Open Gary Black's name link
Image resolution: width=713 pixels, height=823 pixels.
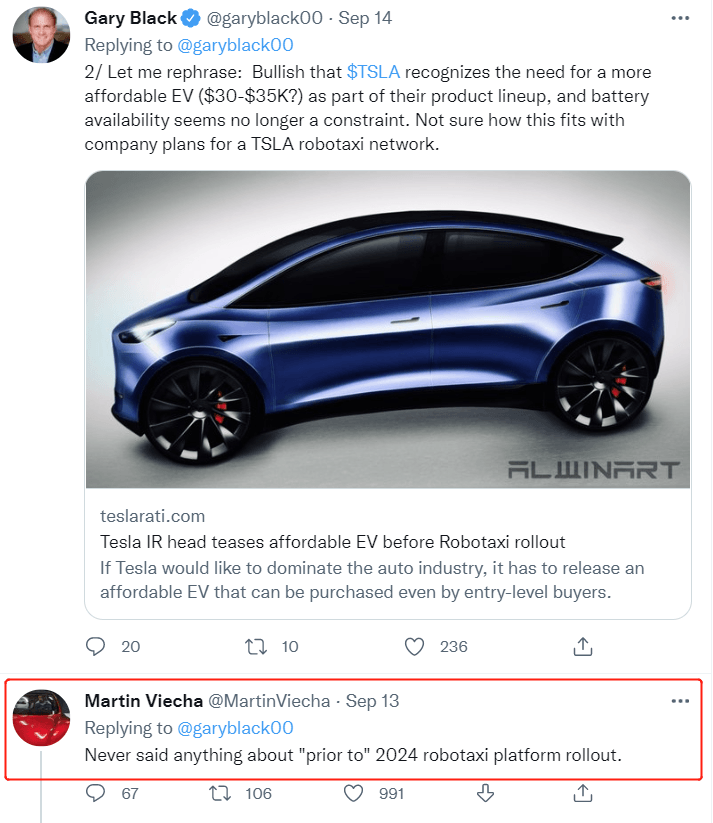tap(131, 18)
